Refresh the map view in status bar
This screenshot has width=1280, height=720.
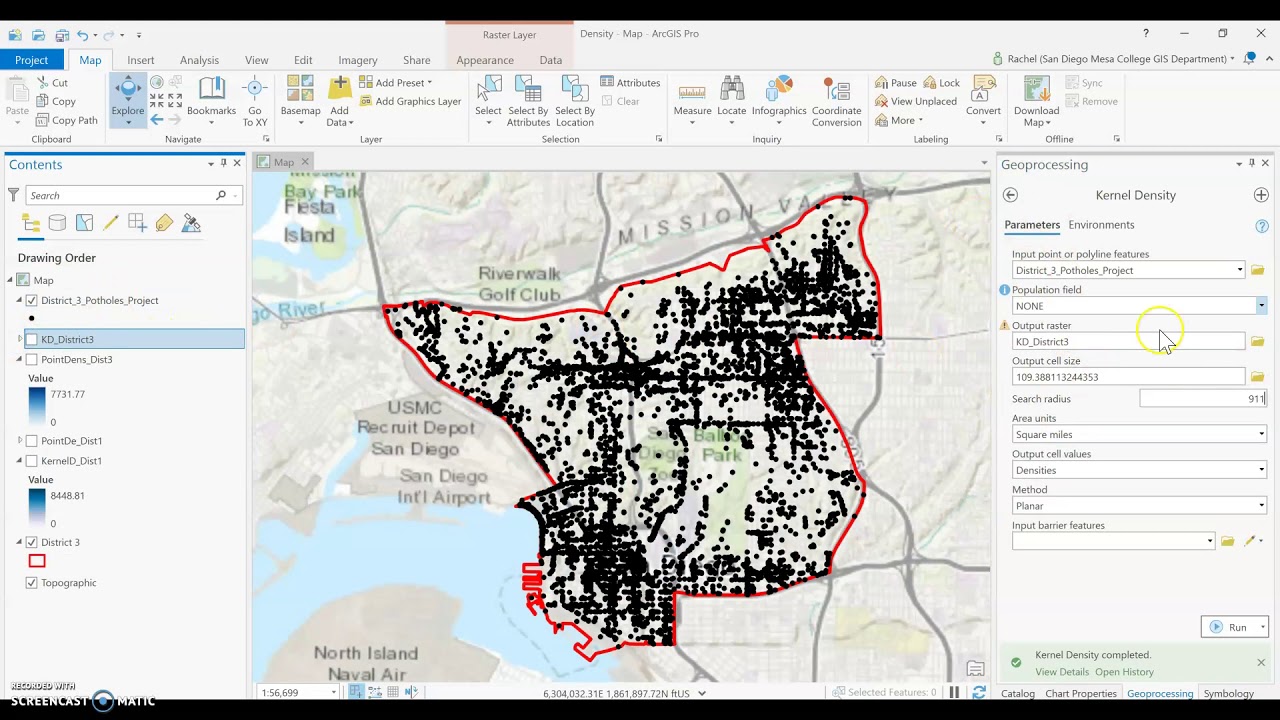(x=979, y=693)
